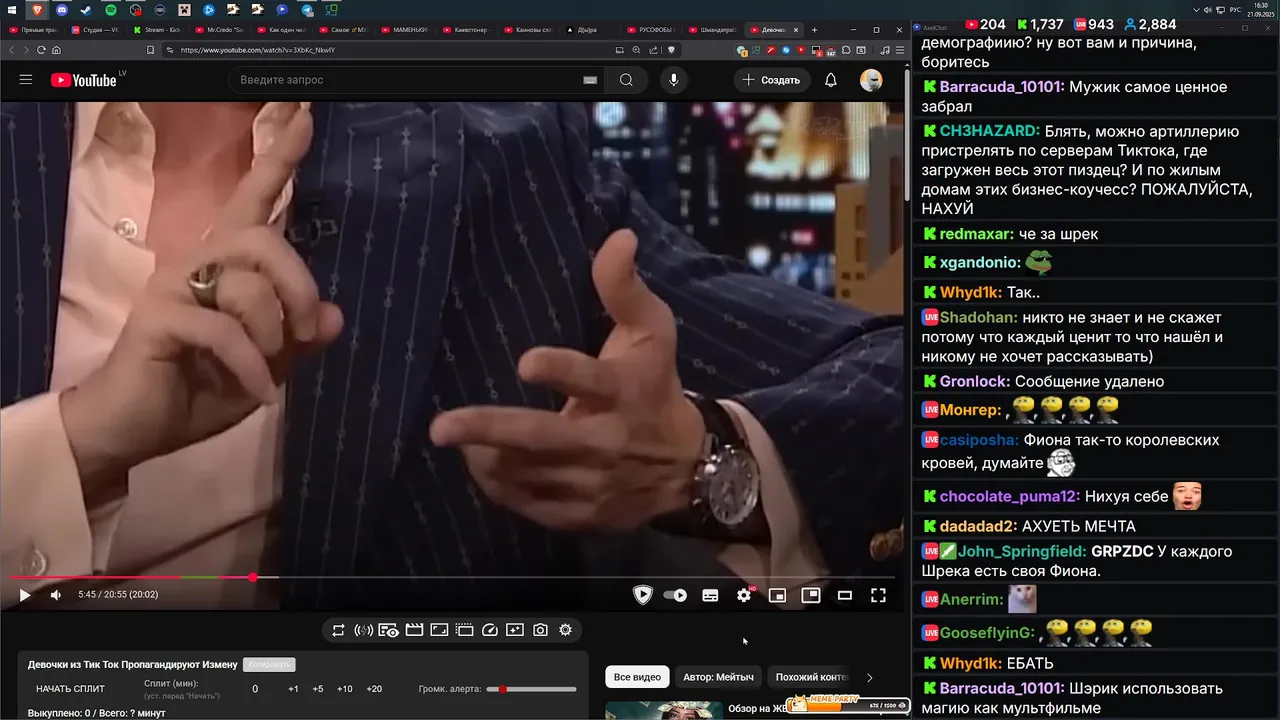Open picture-in-picture from the player controls
This screenshot has width=1280, height=720.
pyautogui.click(x=811, y=595)
